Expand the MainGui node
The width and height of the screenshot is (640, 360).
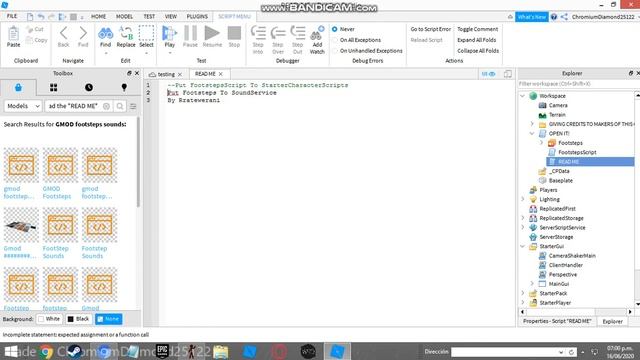(532, 284)
